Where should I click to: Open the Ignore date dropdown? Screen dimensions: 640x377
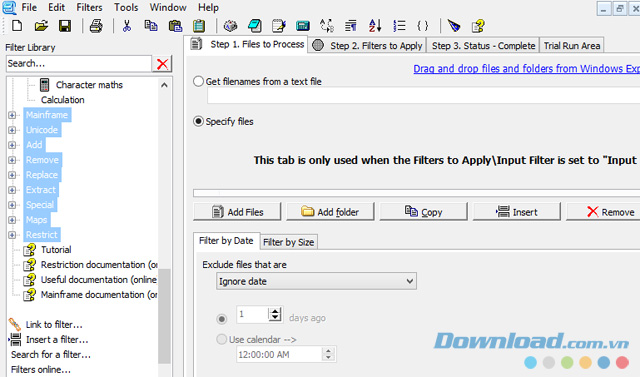pos(316,281)
